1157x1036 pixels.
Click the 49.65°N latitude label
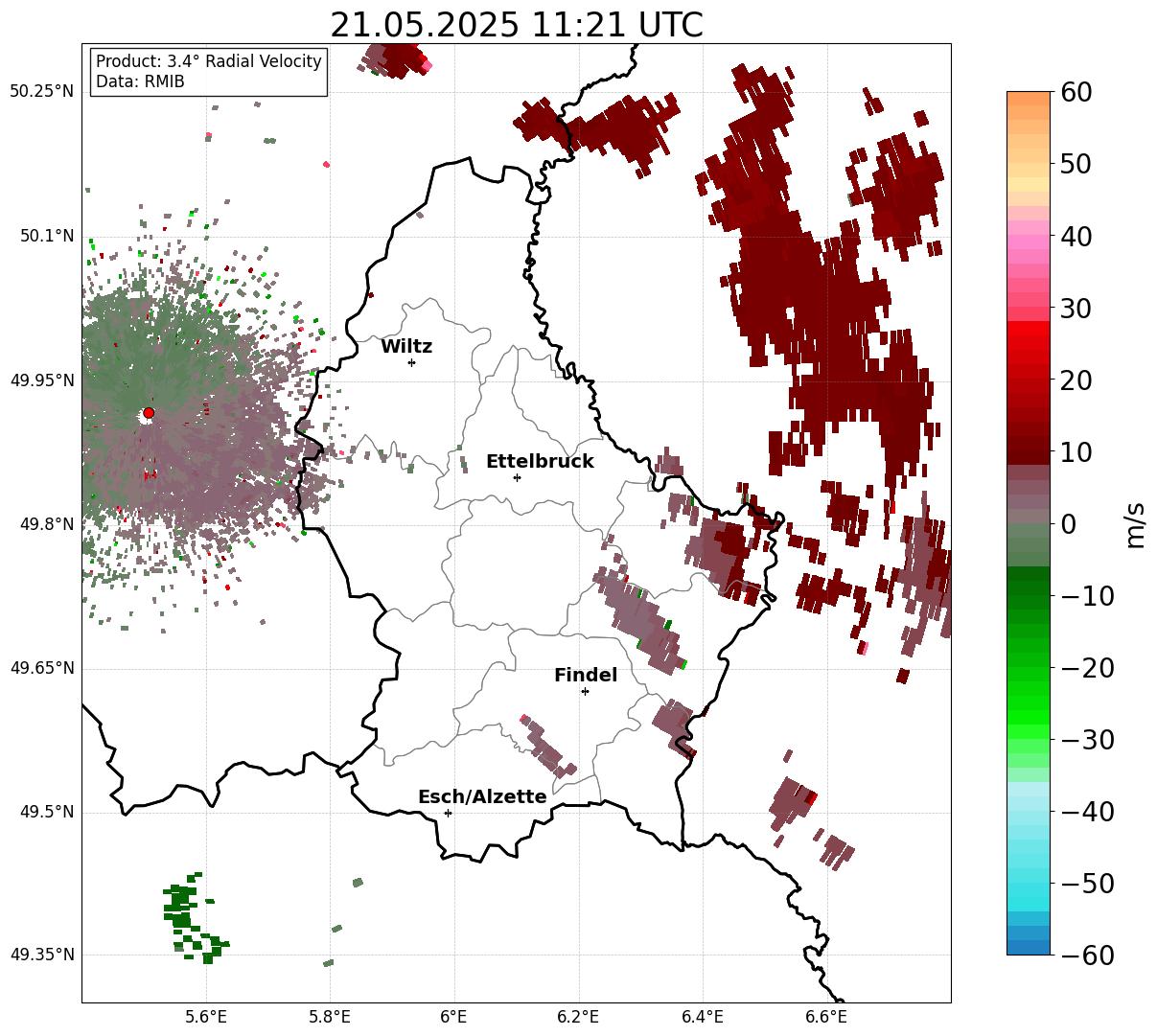click(x=41, y=668)
